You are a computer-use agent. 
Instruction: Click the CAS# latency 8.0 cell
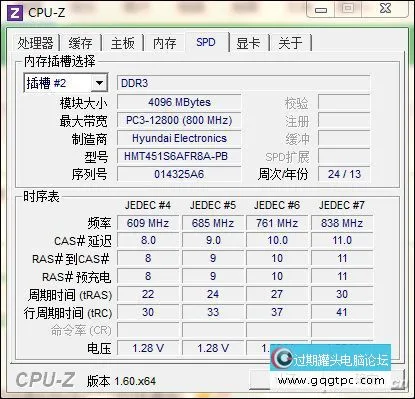point(148,240)
